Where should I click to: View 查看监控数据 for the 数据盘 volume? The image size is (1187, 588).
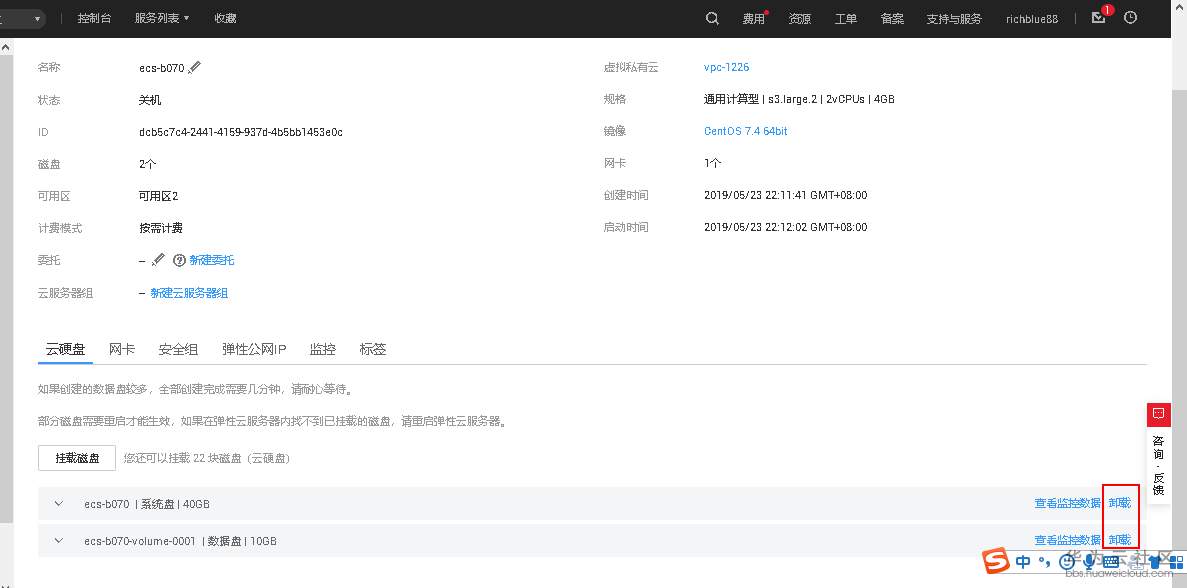click(1067, 540)
